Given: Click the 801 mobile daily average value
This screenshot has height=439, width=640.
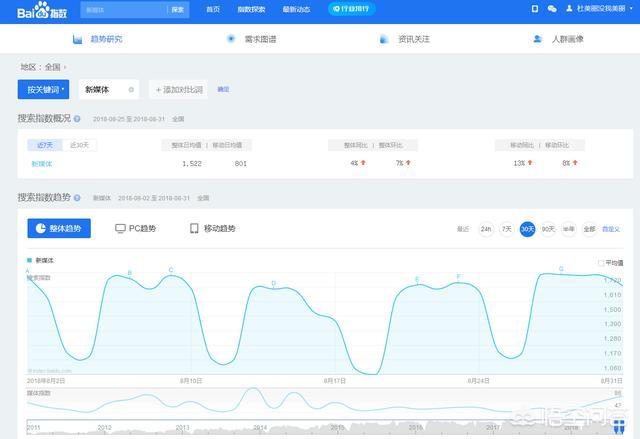Looking at the screenshot, I should click(x=241, y=163).
